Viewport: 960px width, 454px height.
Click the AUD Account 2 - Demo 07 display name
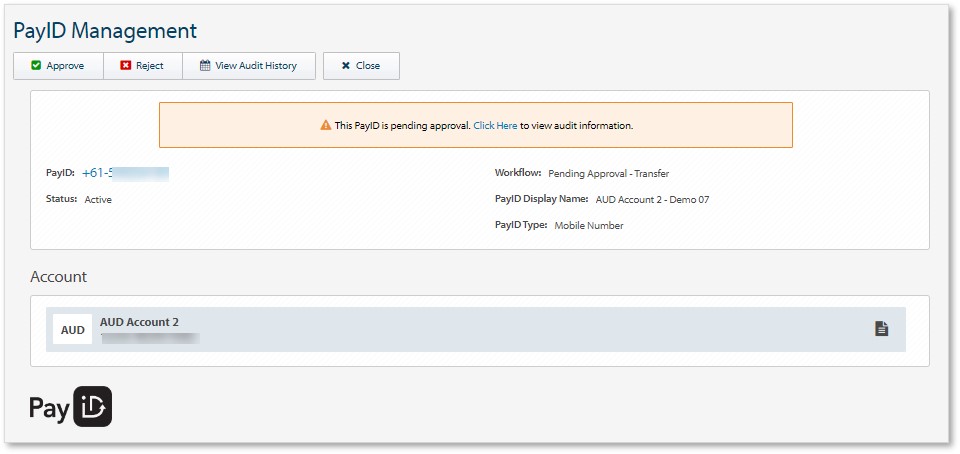tap(652, 200)
